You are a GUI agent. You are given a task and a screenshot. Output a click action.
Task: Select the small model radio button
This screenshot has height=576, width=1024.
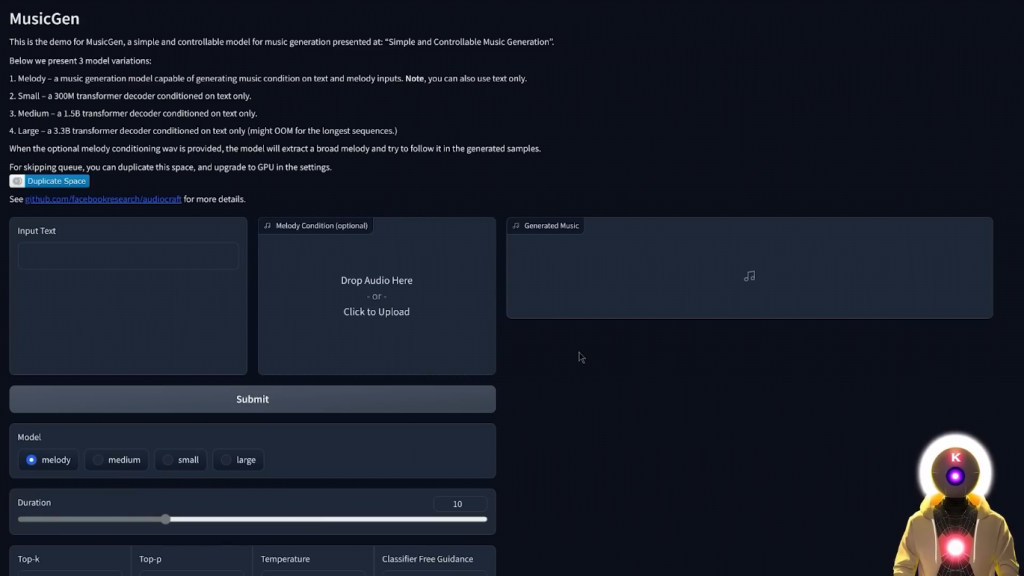[168, 460]
